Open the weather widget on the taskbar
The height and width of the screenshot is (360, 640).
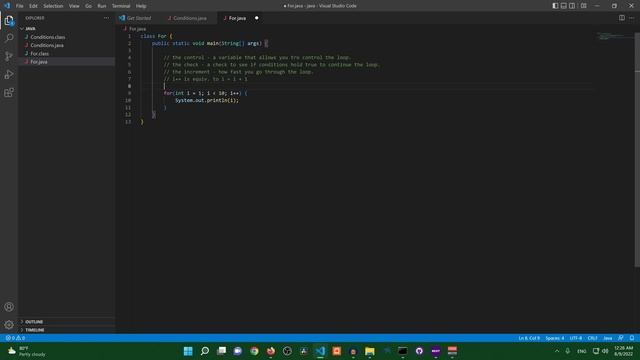coord(26,351)
